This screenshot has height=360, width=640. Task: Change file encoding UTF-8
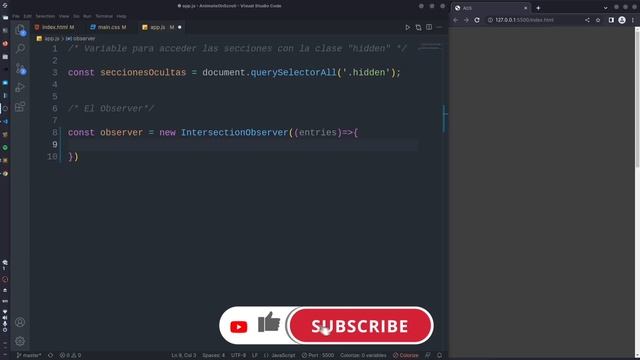click(238, 355)
